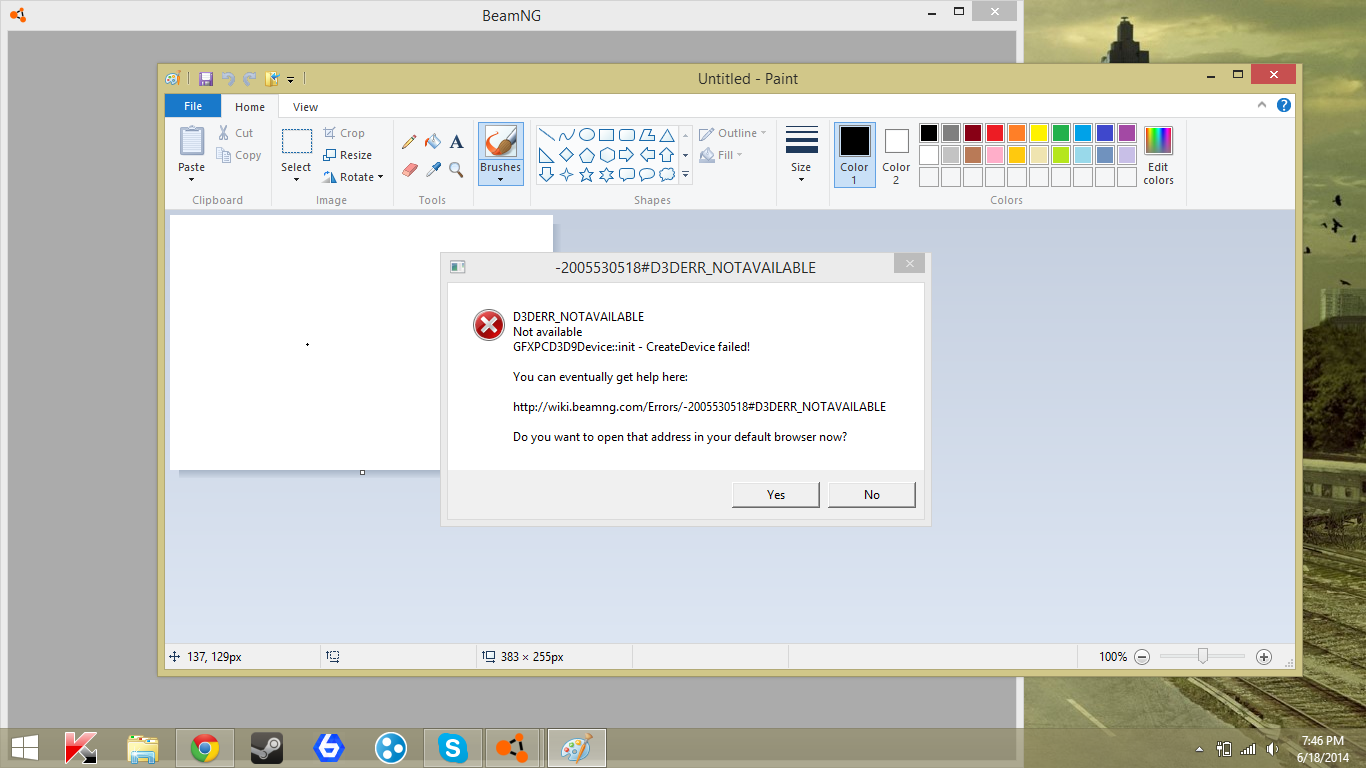
Task: Select the Fill with color bucket tool
Action: tap(433, 142)
